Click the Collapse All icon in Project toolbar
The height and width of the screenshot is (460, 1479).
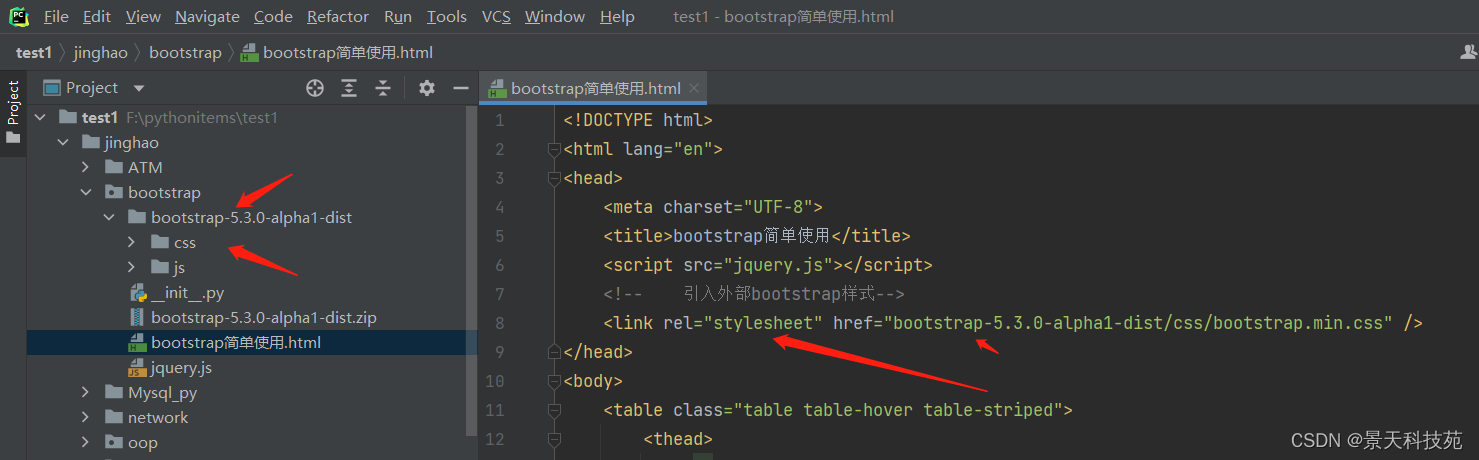(382, 88)
